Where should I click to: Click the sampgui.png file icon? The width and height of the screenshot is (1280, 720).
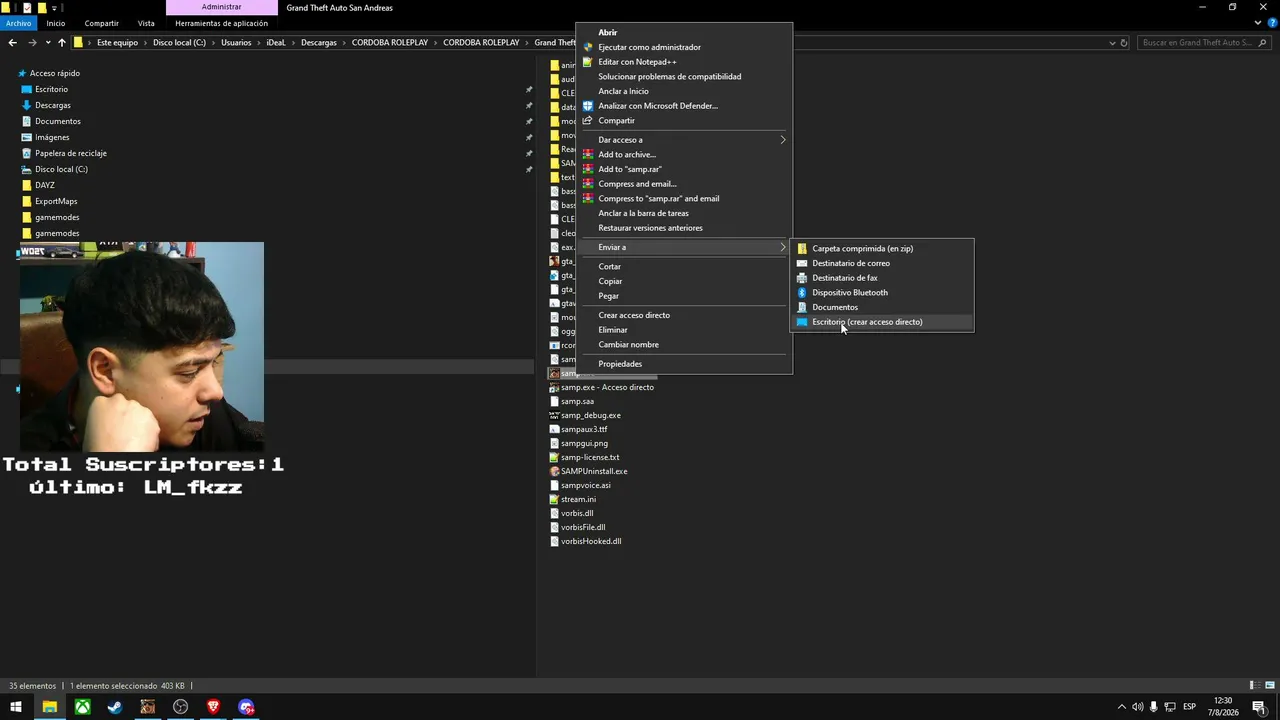click(554, 443)
